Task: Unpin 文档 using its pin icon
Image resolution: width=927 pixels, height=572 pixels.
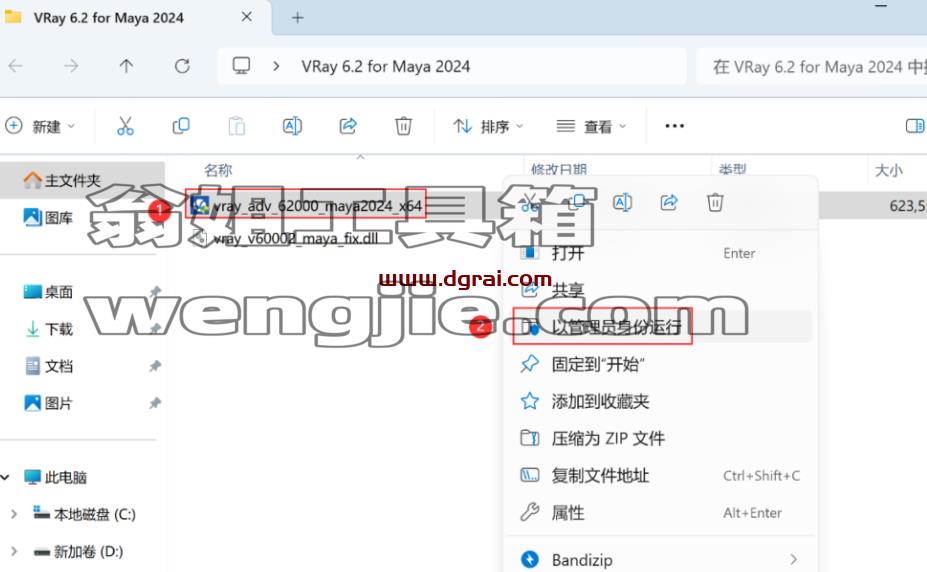Action: pos(155,366)
